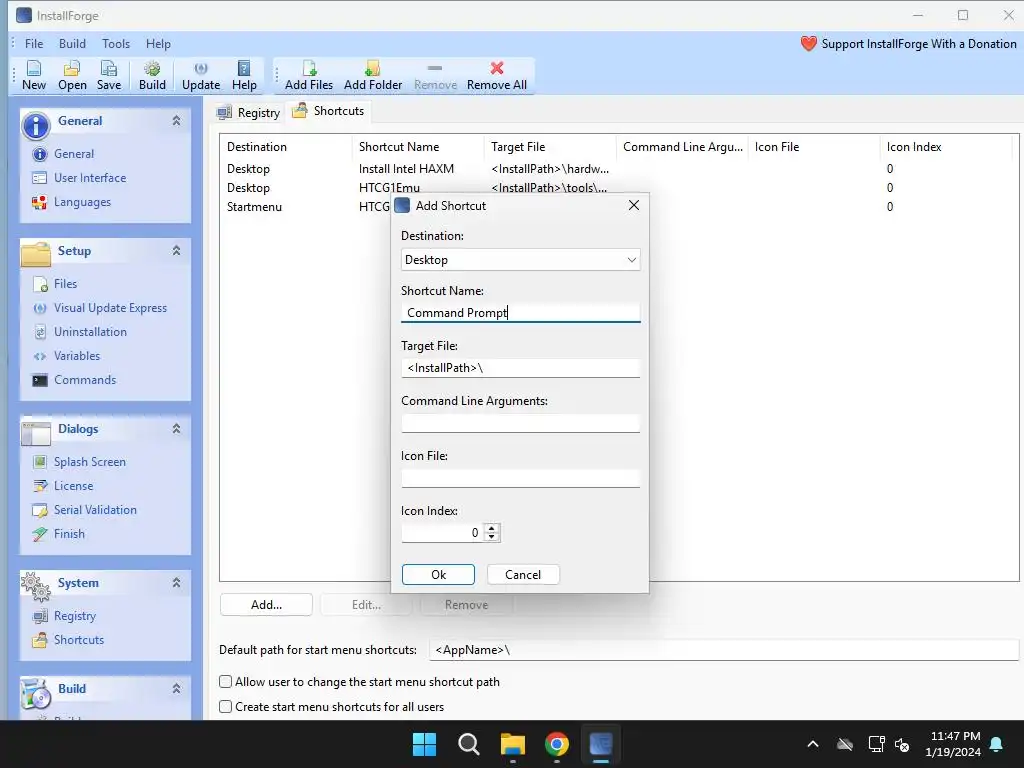Decrease Icon Index with down arrow
This screenshot has width=1024, height=768.
tap(492, 537)
